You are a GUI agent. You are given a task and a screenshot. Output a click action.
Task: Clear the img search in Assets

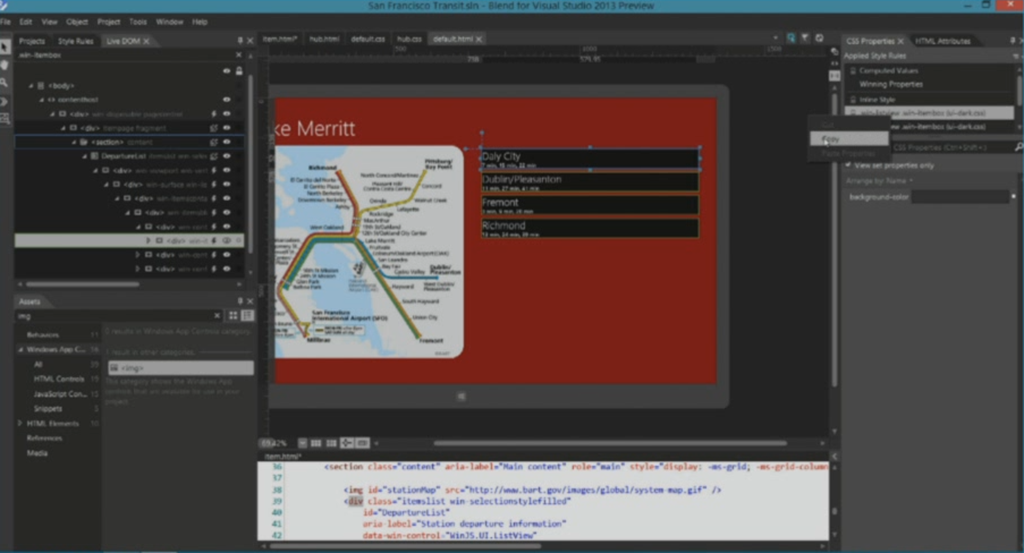[217, 316]
